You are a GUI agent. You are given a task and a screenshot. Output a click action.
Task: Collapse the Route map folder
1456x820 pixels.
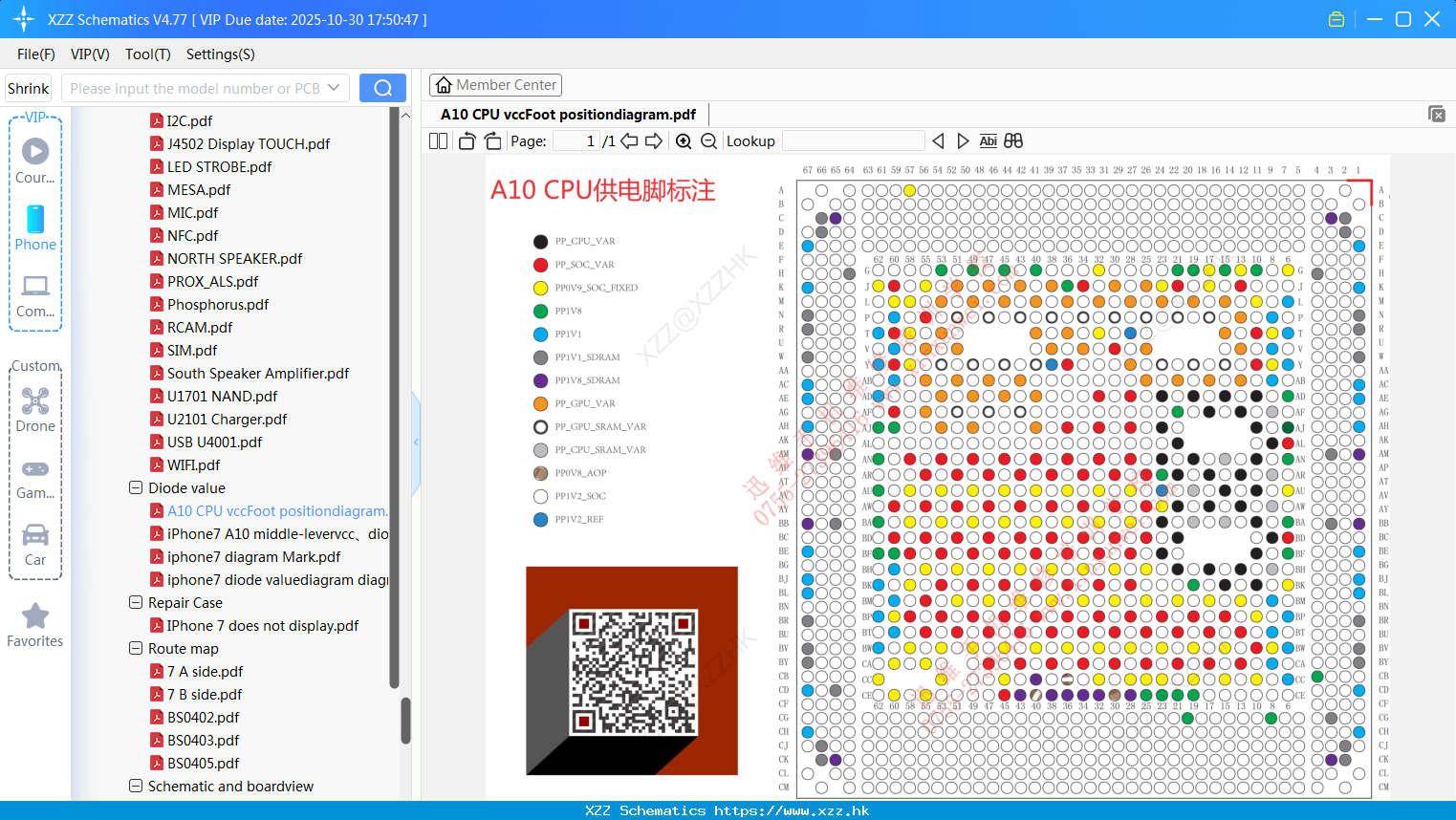pos(136,648)
